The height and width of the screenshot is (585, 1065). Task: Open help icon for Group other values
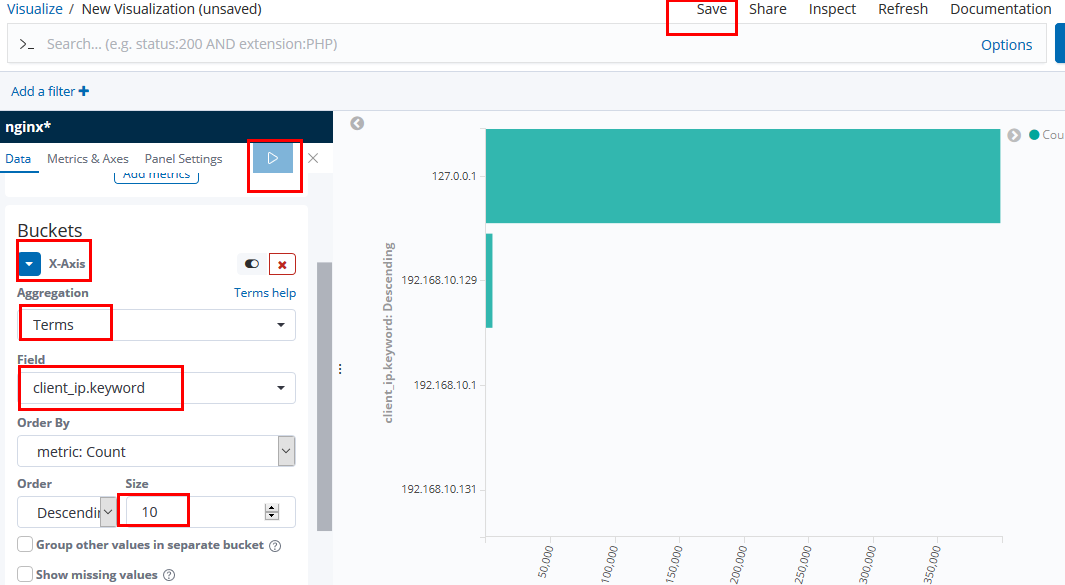tap(275, 546)
